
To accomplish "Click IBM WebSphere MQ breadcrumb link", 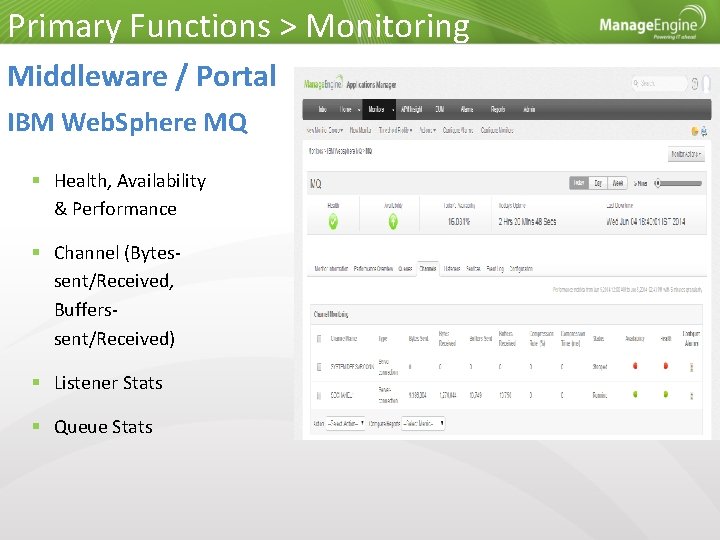I will pyautogui.click(x=345, y=151).
